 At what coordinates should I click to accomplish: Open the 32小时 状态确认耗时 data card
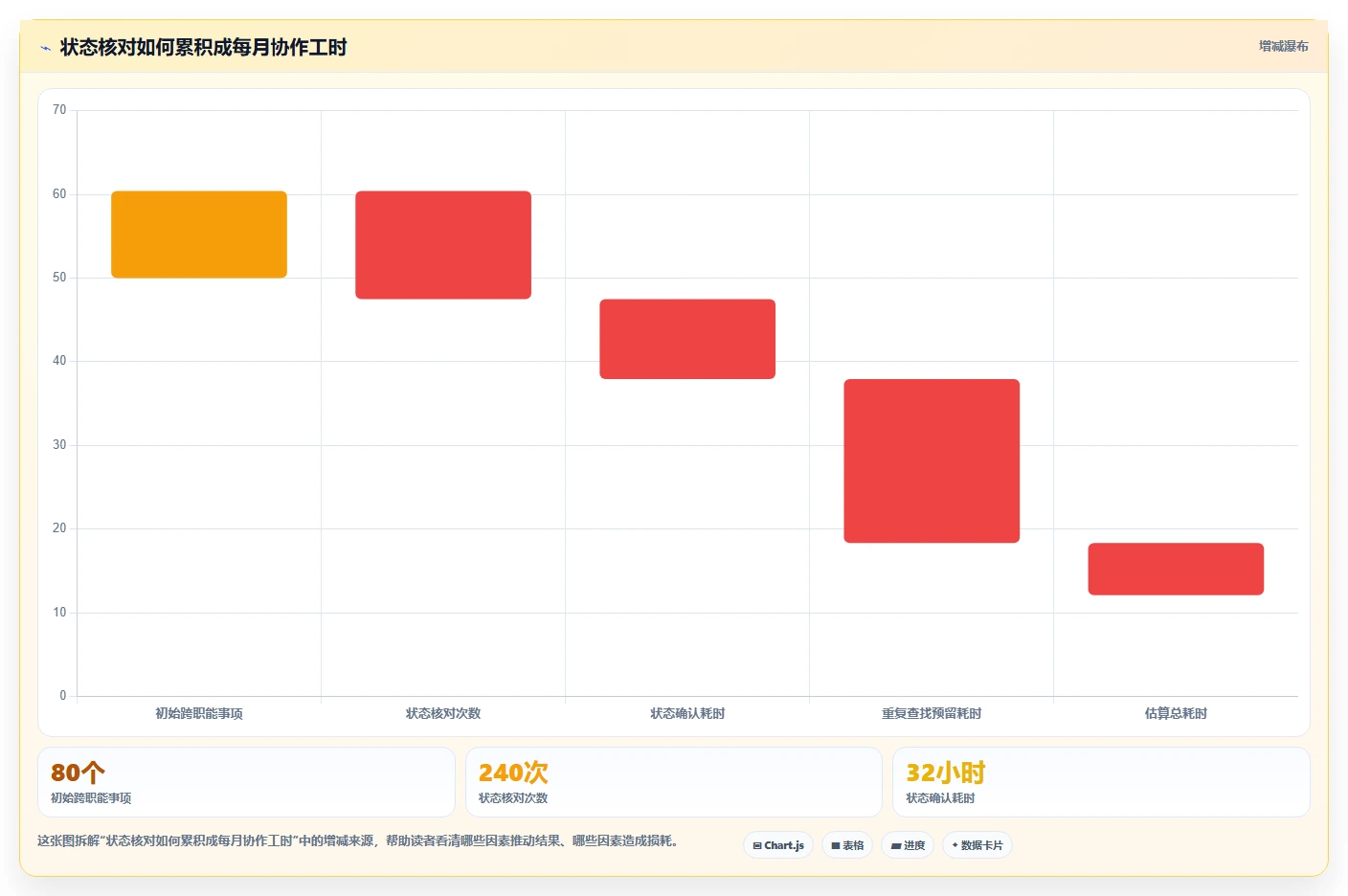pyautogui.click(x=1101, y=782)
